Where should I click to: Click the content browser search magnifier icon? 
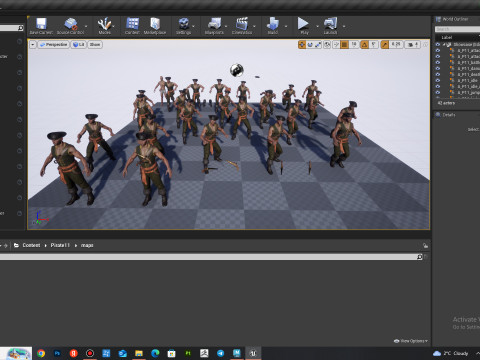420,257
